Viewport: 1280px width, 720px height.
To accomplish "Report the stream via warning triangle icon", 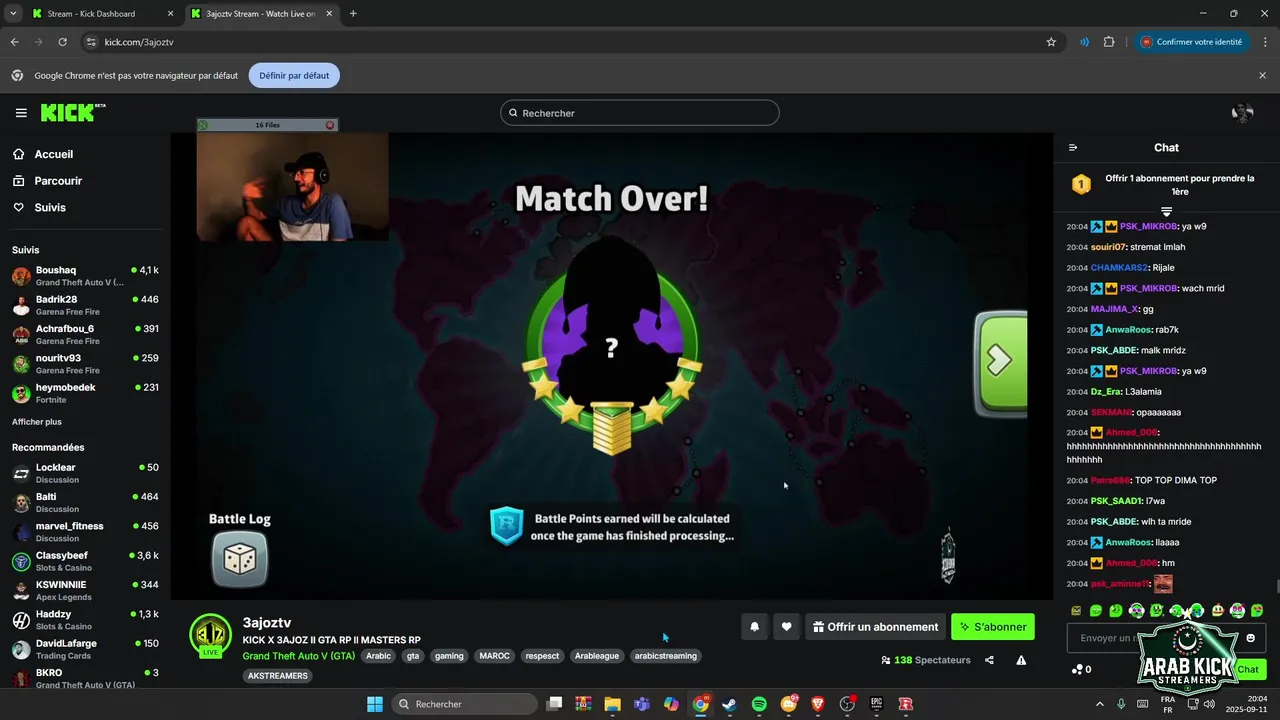I will pyautogui.click(x=1021, y=660).
